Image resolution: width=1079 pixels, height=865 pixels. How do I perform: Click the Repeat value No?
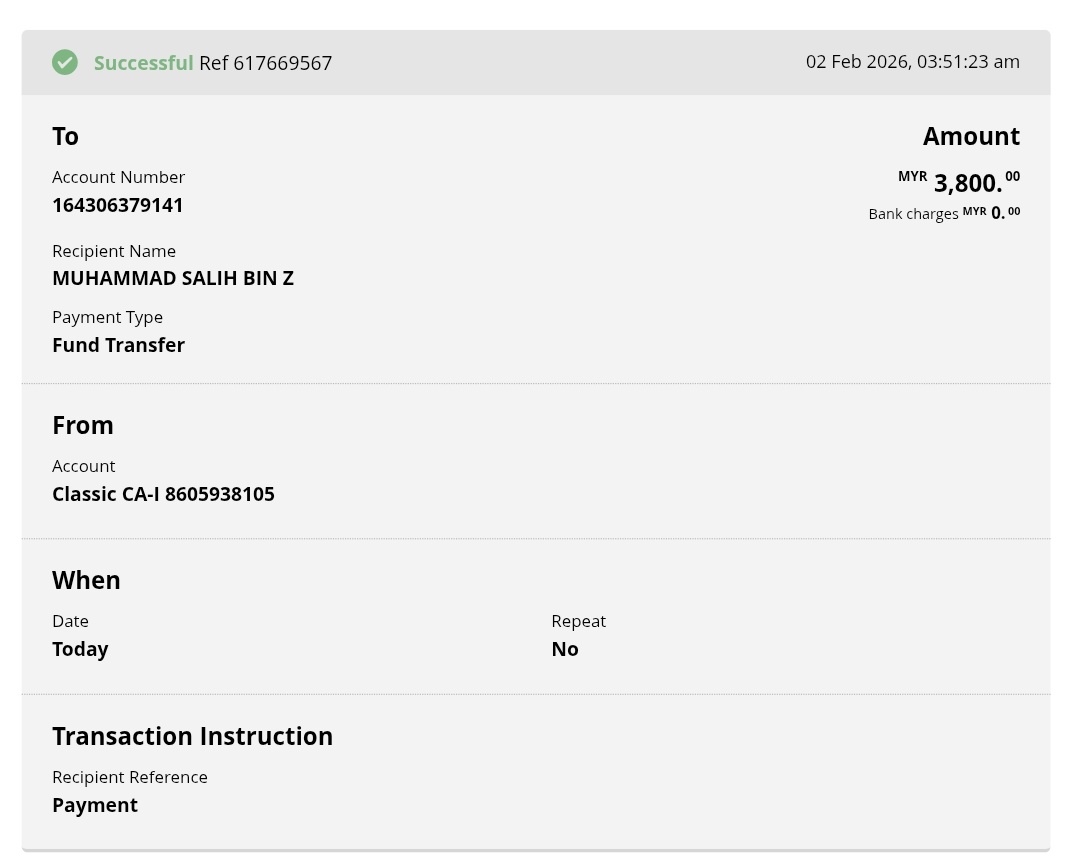565,649
